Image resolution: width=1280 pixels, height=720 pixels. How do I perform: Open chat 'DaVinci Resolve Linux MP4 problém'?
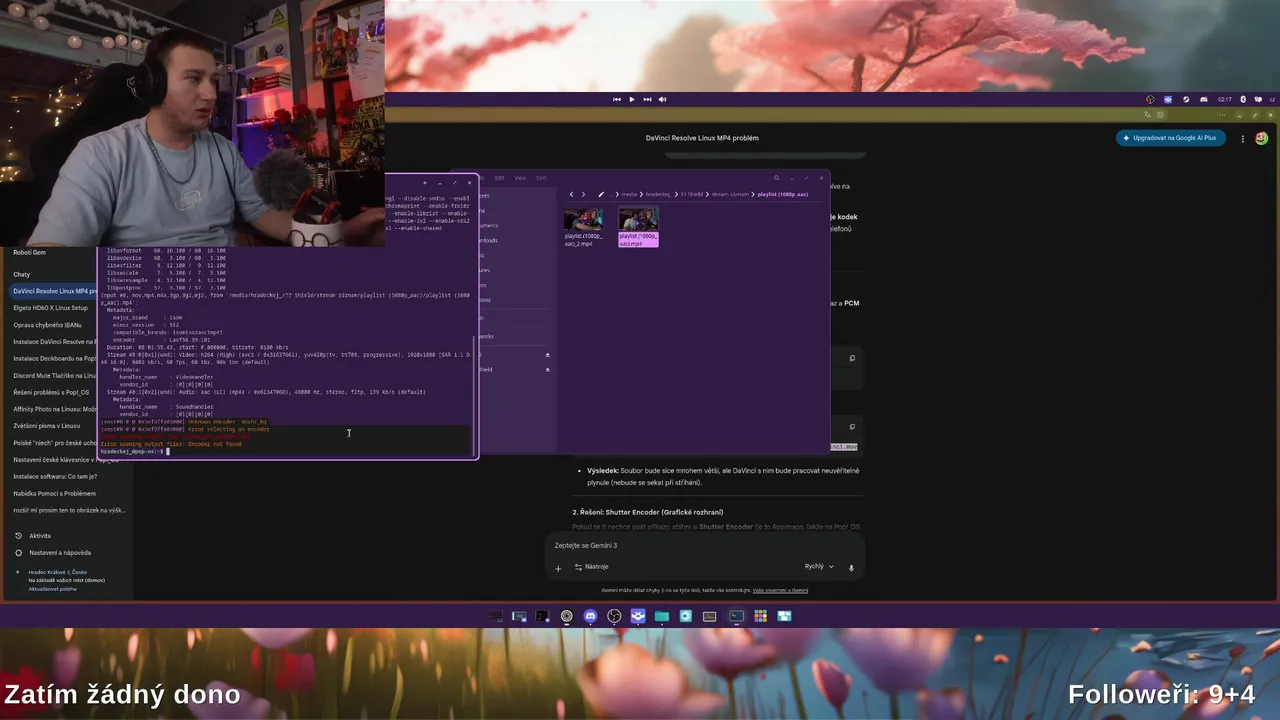[52, 291]
